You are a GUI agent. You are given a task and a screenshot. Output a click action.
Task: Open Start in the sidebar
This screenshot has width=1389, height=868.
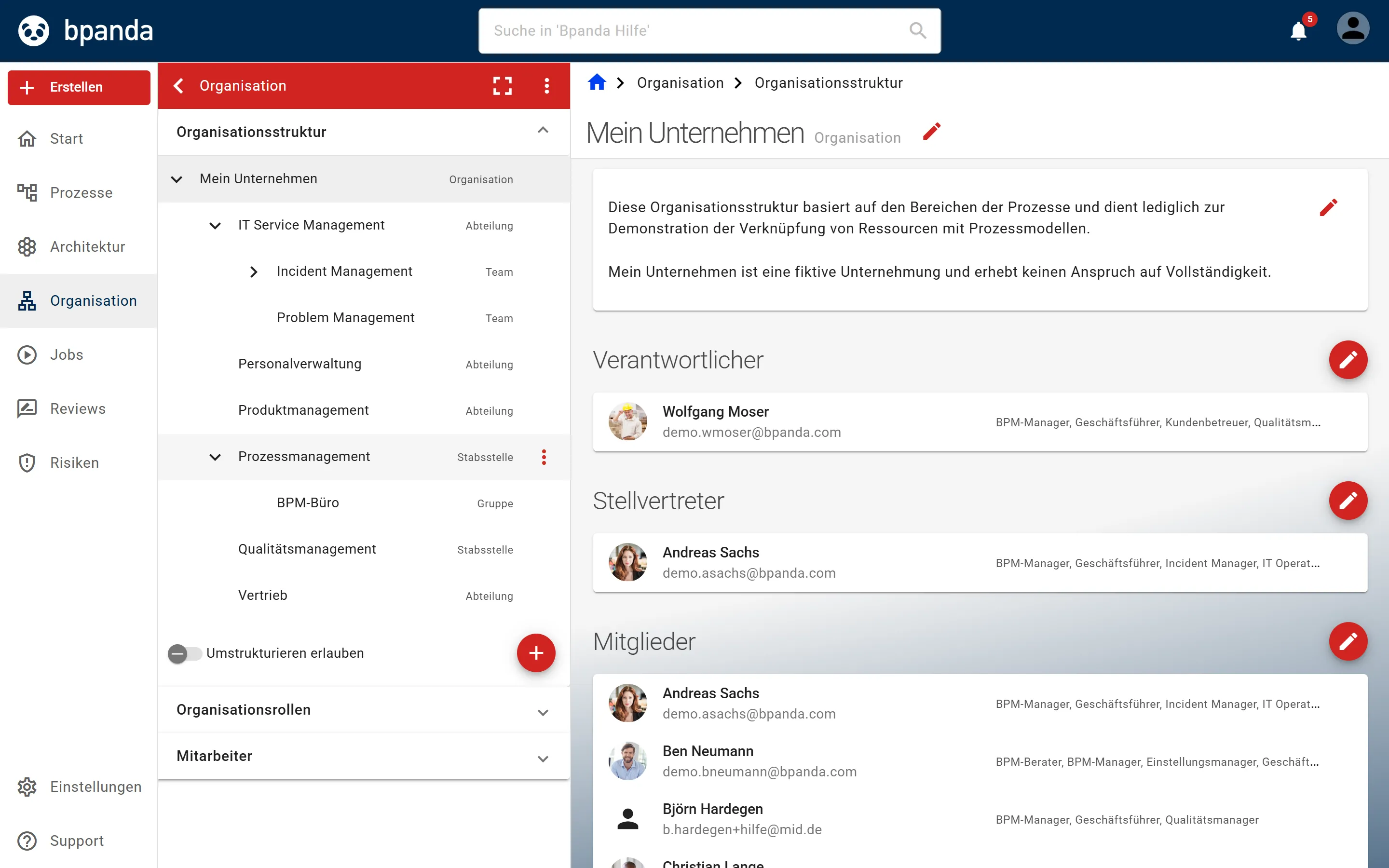click(79, 139)
